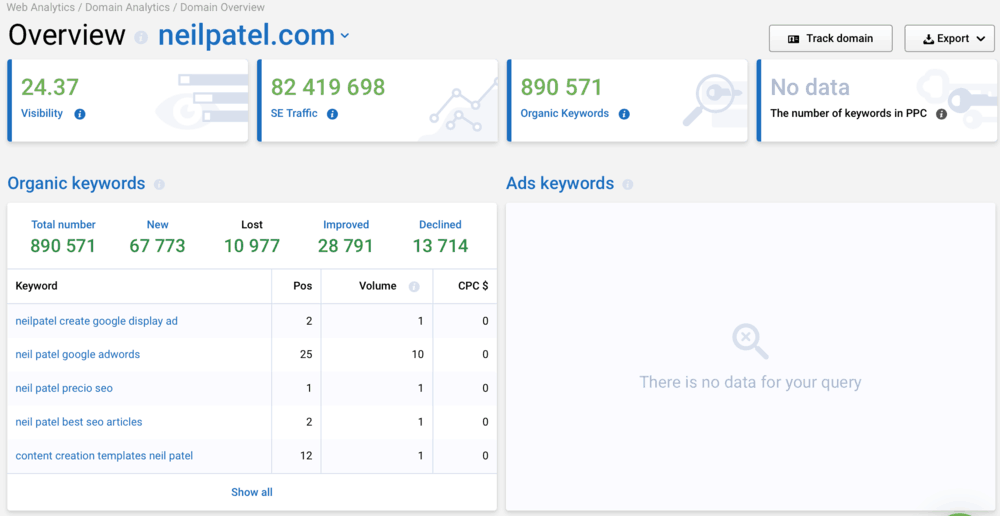Click the Domain Overview breadcrumb
Screen dimensions: 1000x516
223,8
